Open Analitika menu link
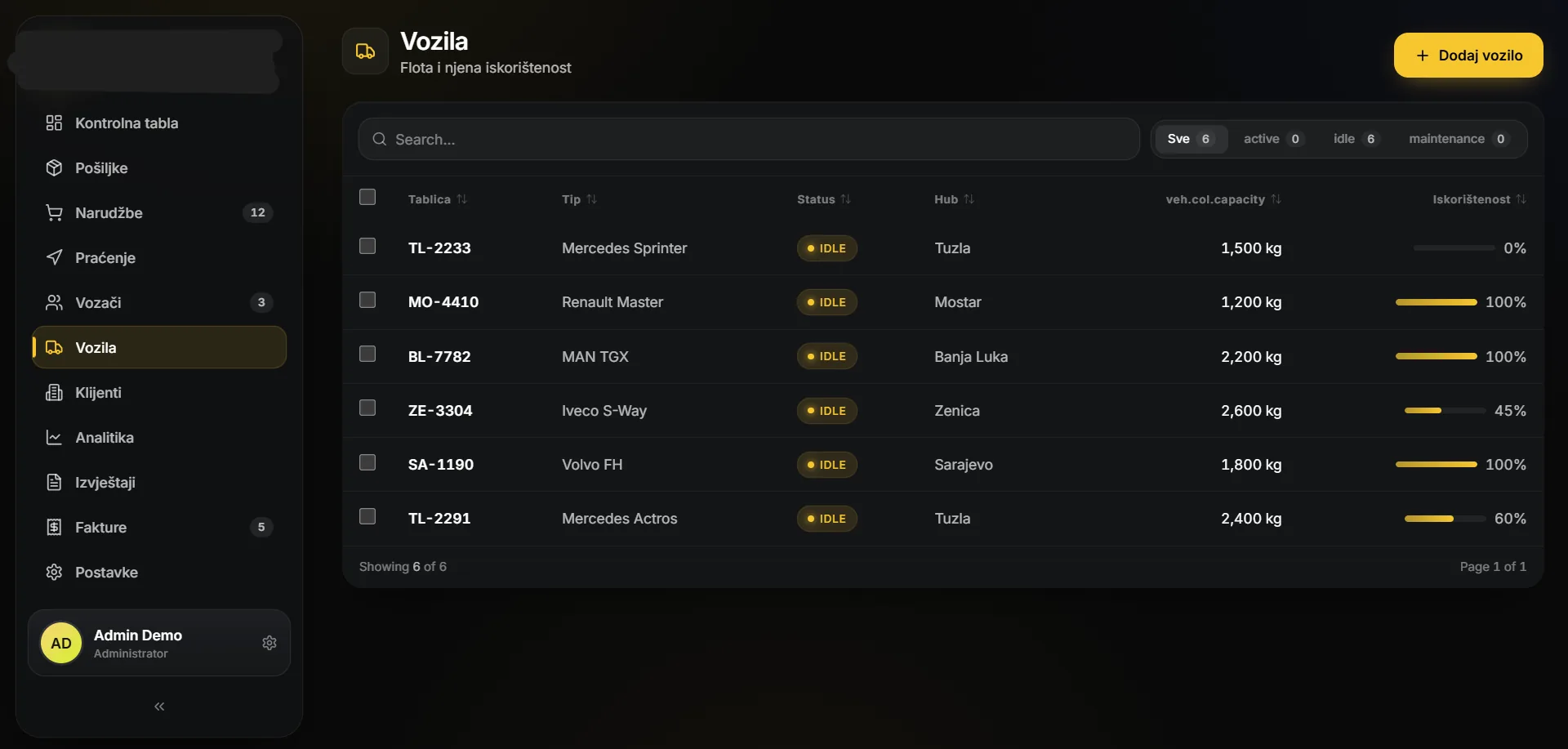Screen dimensions: 1568x749 (x=159, y=437)
